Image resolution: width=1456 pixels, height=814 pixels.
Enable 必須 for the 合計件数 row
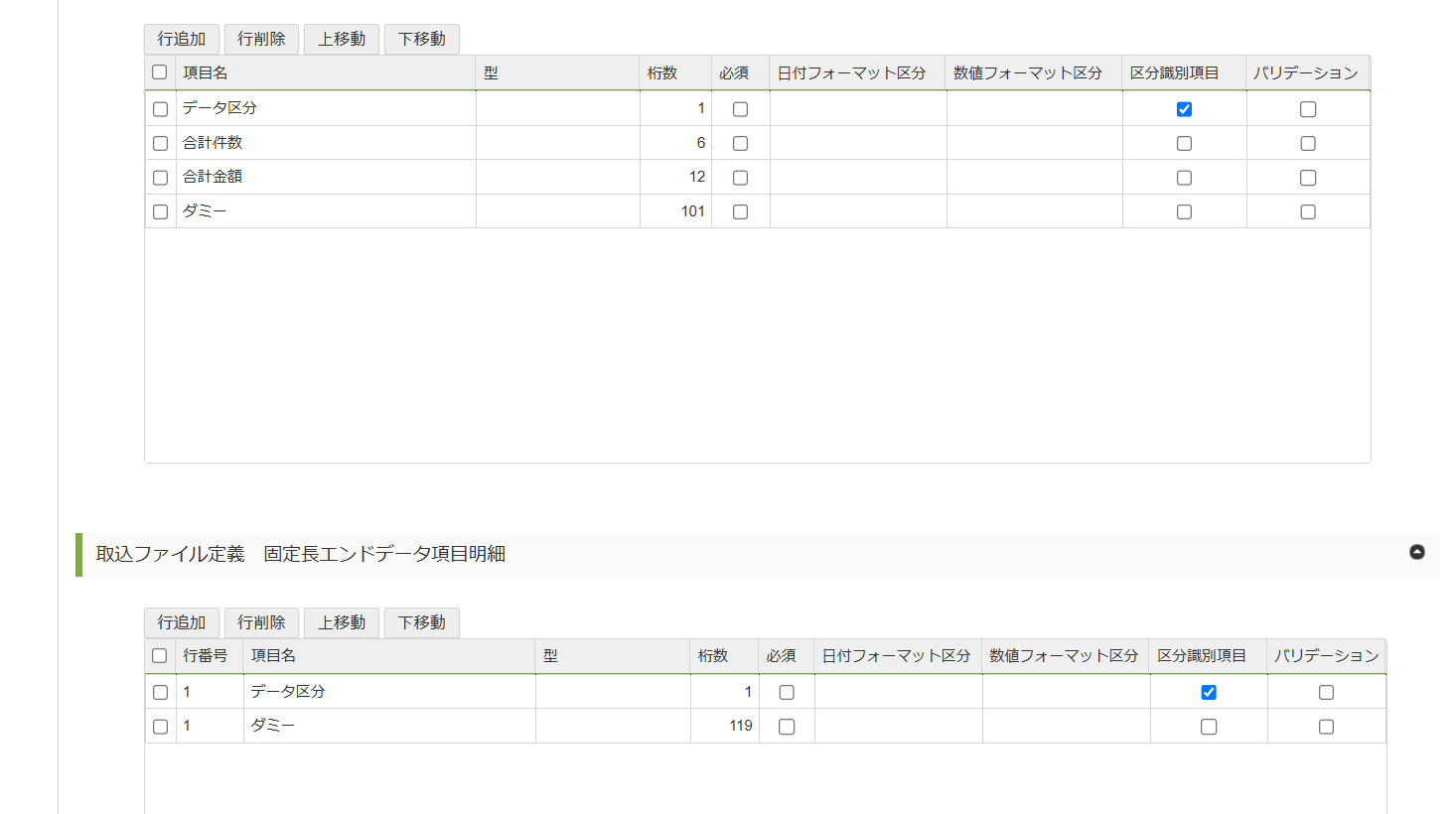(740, 144)
